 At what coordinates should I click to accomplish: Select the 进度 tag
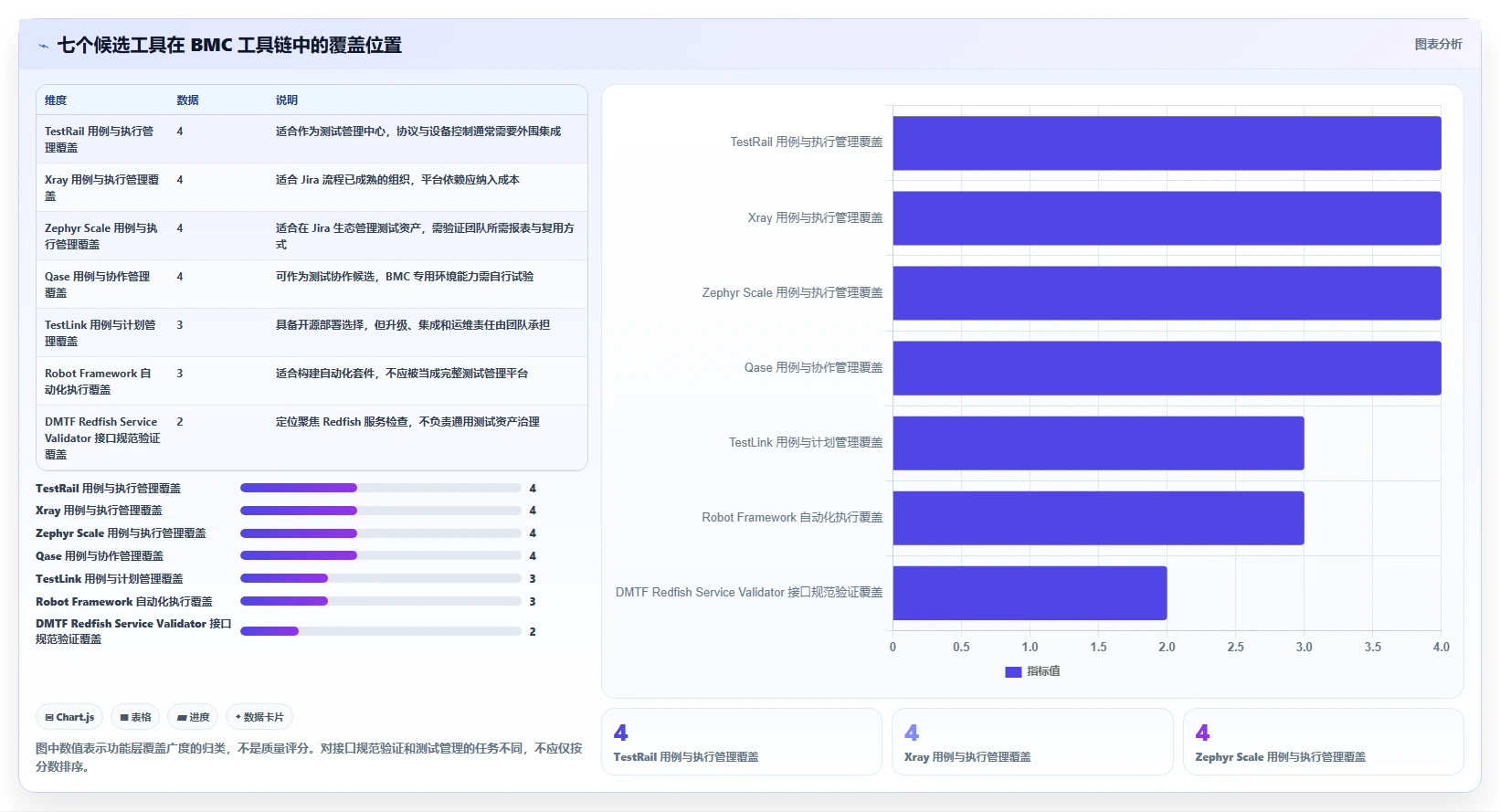pos(193,717)
